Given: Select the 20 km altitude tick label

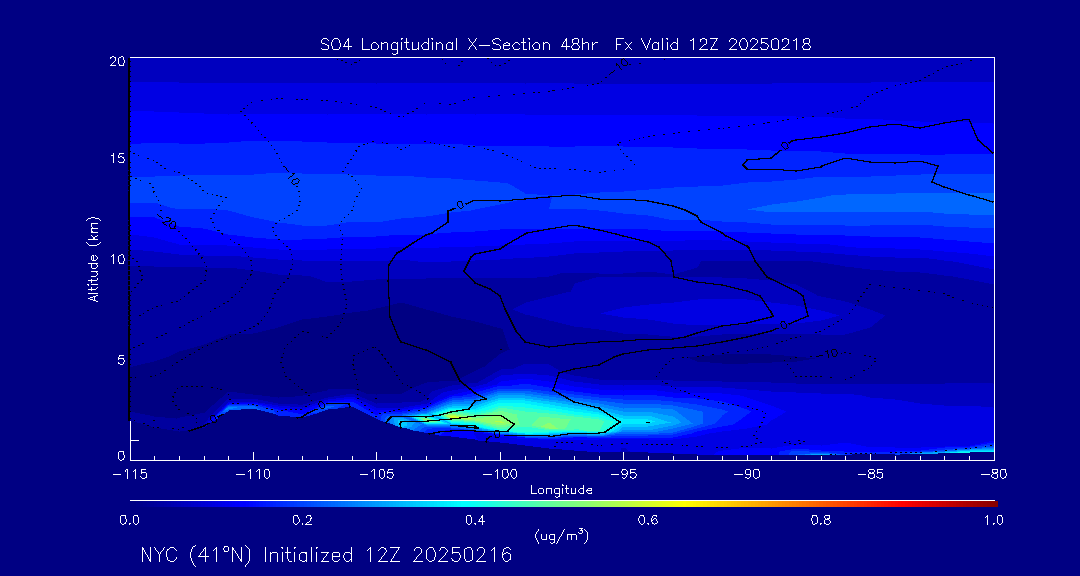Looking at the screenshot, I should click(116, 61).
